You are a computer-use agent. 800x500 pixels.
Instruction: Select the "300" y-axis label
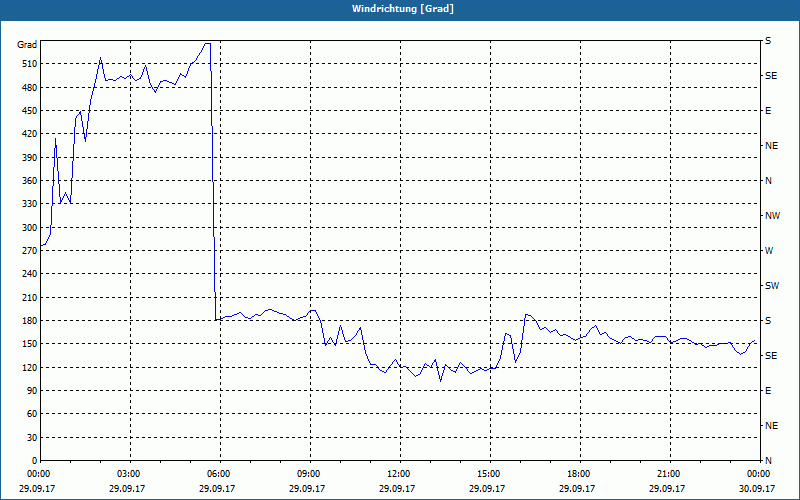[x=30, y=227]
